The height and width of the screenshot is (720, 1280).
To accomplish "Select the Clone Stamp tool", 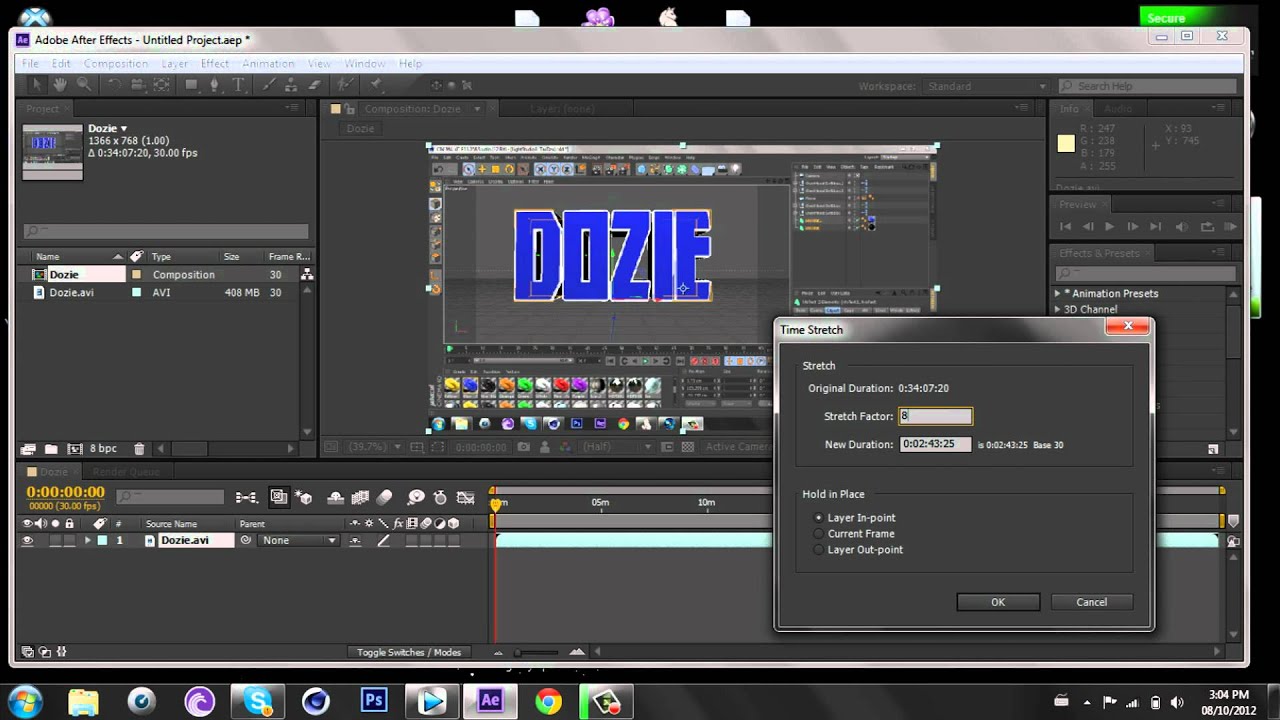I will pyautogui.click(x=291, y=86).
